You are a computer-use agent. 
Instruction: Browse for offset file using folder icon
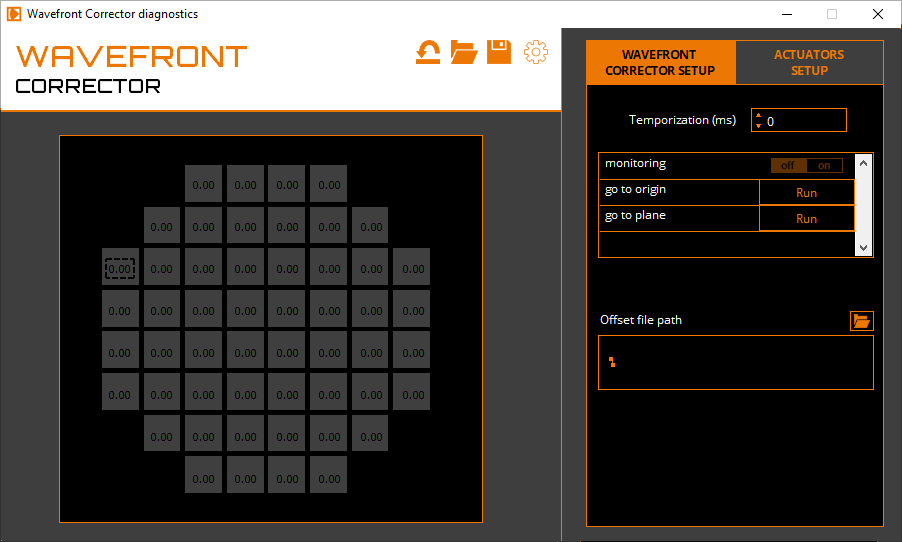tap(861, 321)
